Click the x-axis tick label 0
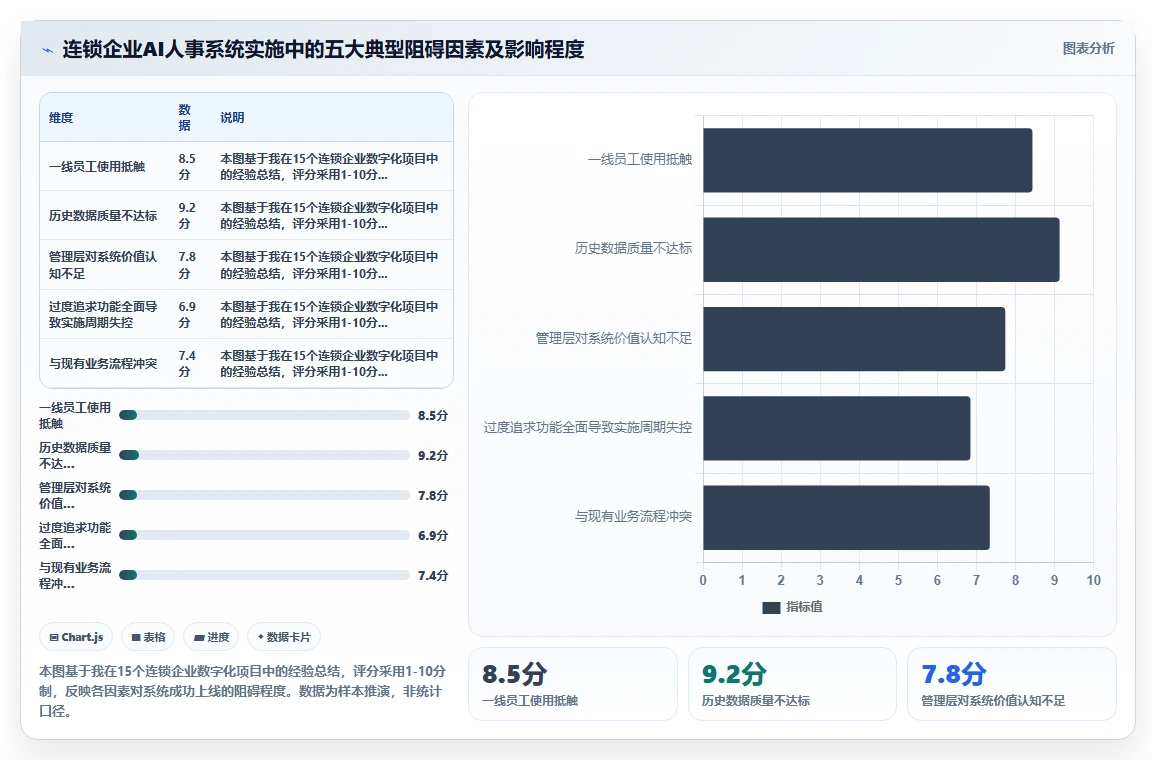The width and height of the screenshot is (1156, 760). (703, 580)
